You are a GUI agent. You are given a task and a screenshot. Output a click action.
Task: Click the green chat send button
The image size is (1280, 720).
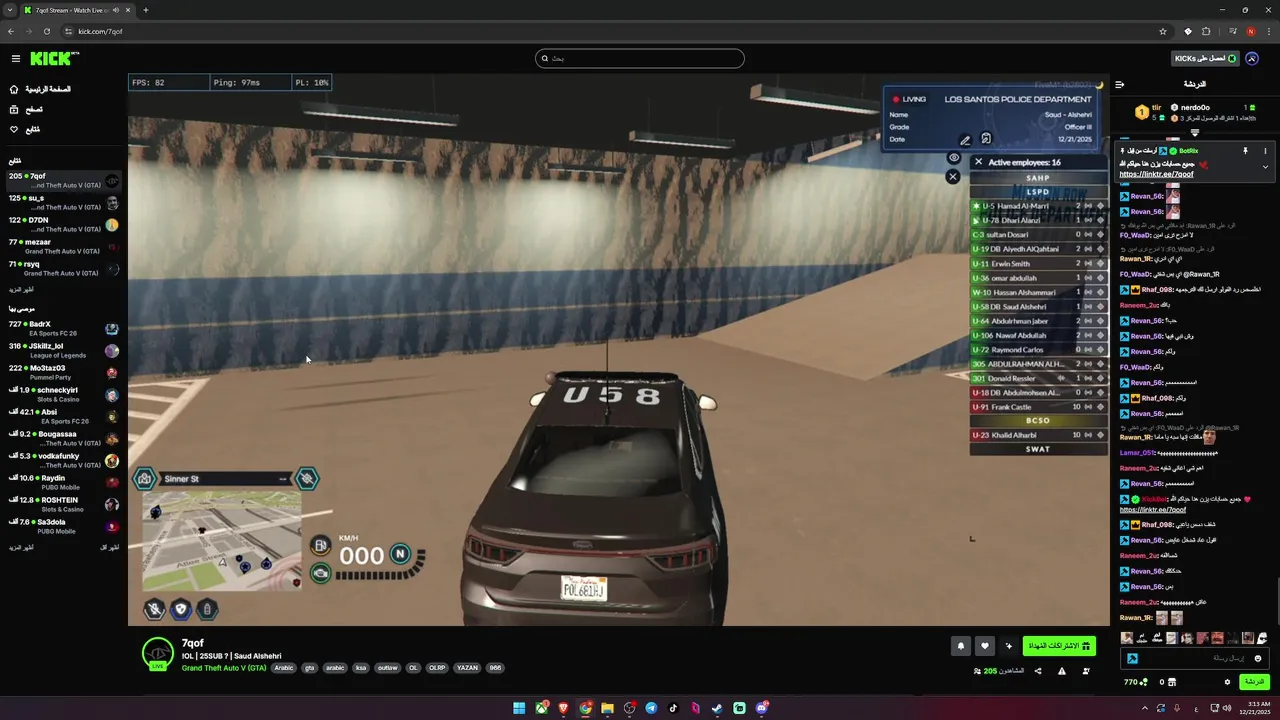click(x=1254, y=682)
